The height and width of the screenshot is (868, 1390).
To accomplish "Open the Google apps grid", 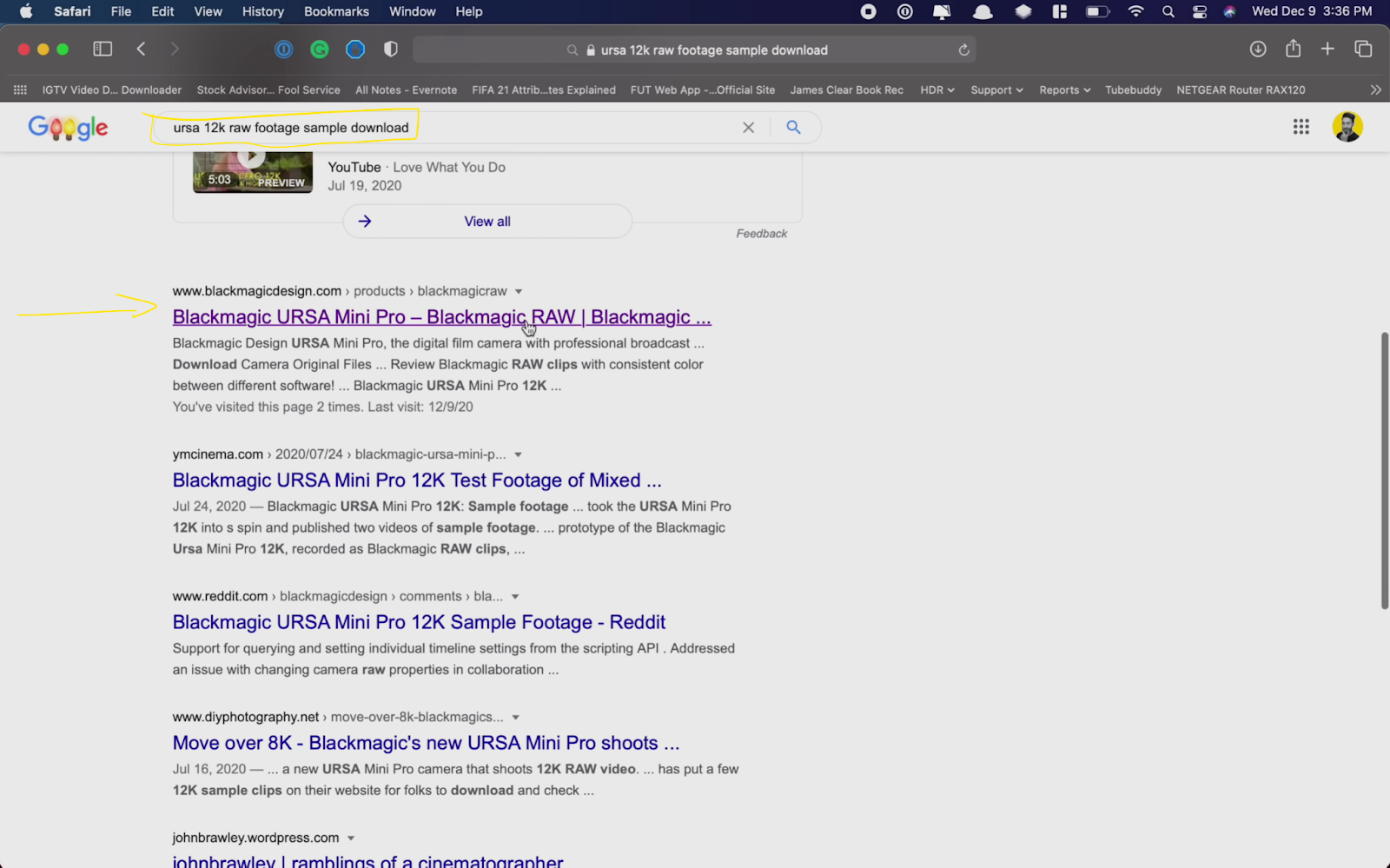I will pos(1301,127).
